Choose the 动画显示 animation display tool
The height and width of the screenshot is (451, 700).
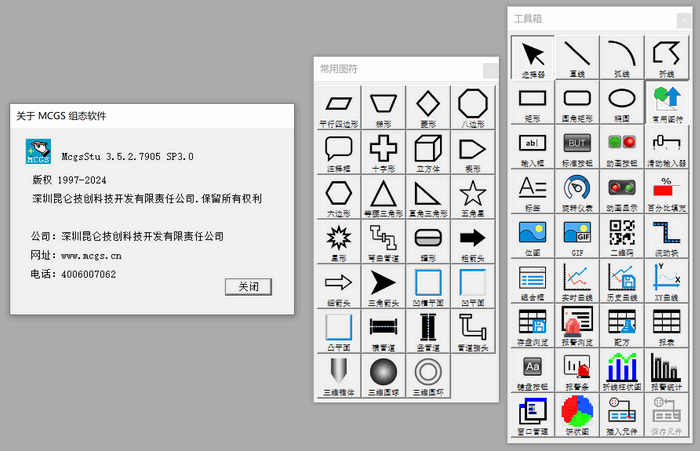[622, 192]
